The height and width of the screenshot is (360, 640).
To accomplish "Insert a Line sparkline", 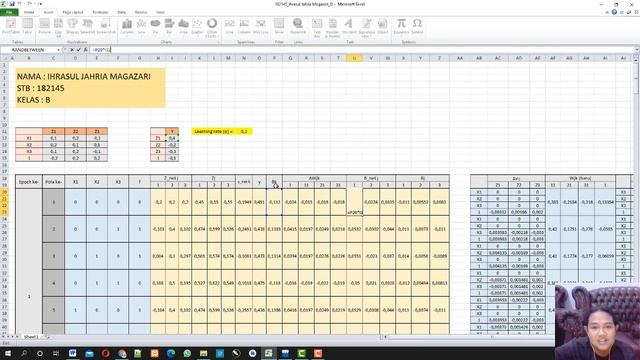I will [229, 26].
